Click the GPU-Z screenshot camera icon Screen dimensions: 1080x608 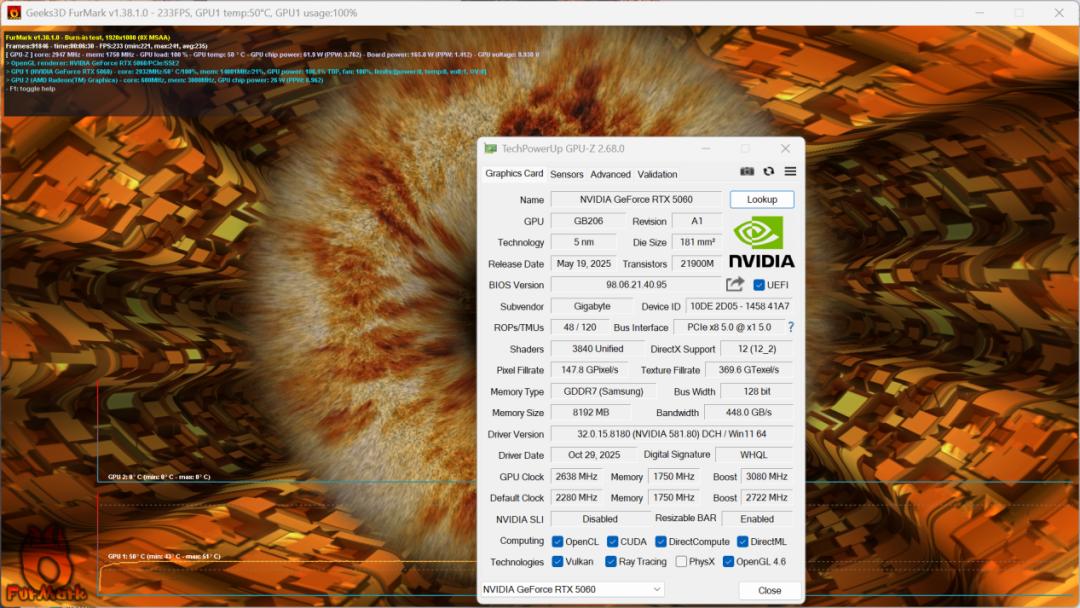click(x=747, y=171)
